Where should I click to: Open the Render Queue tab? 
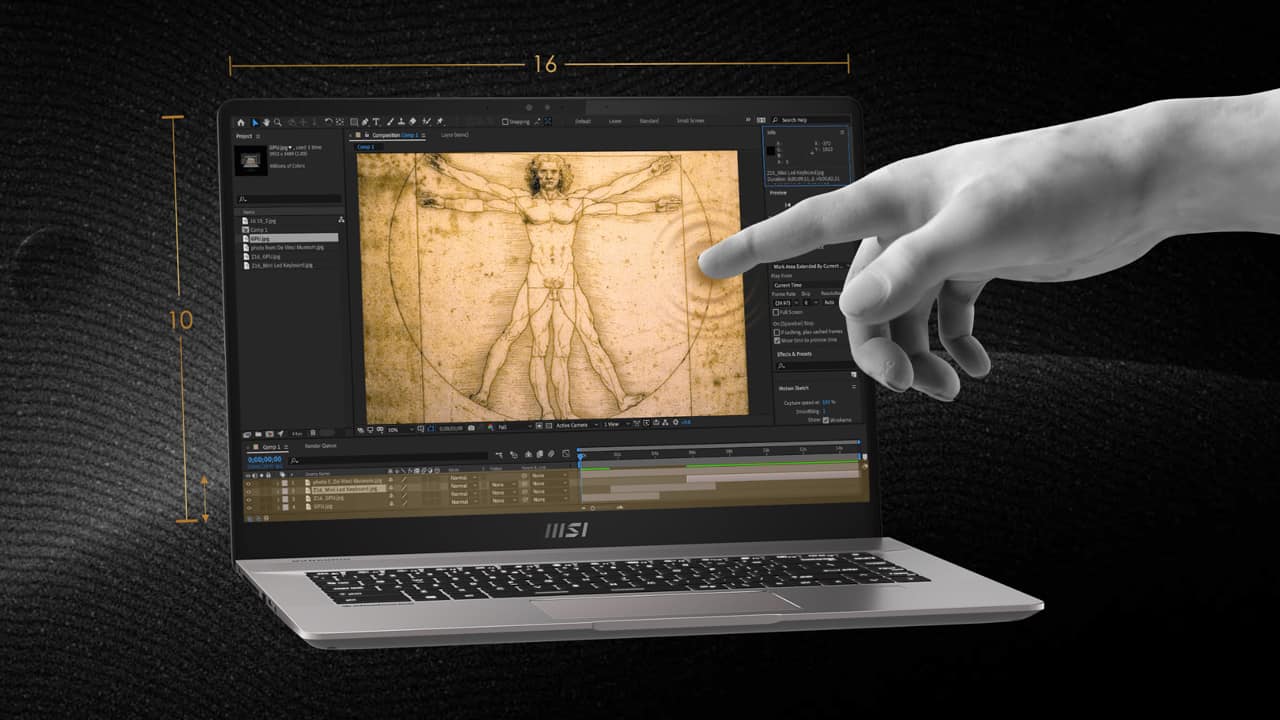coord(320,446)
